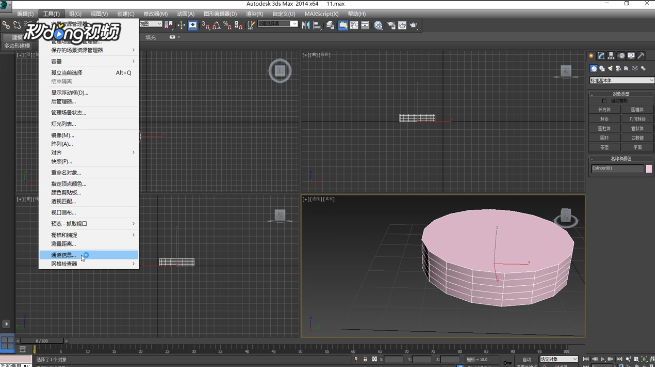Open the Layer Manager toolbar icon
Screen dimensions: 655x367
coord(330,25)
